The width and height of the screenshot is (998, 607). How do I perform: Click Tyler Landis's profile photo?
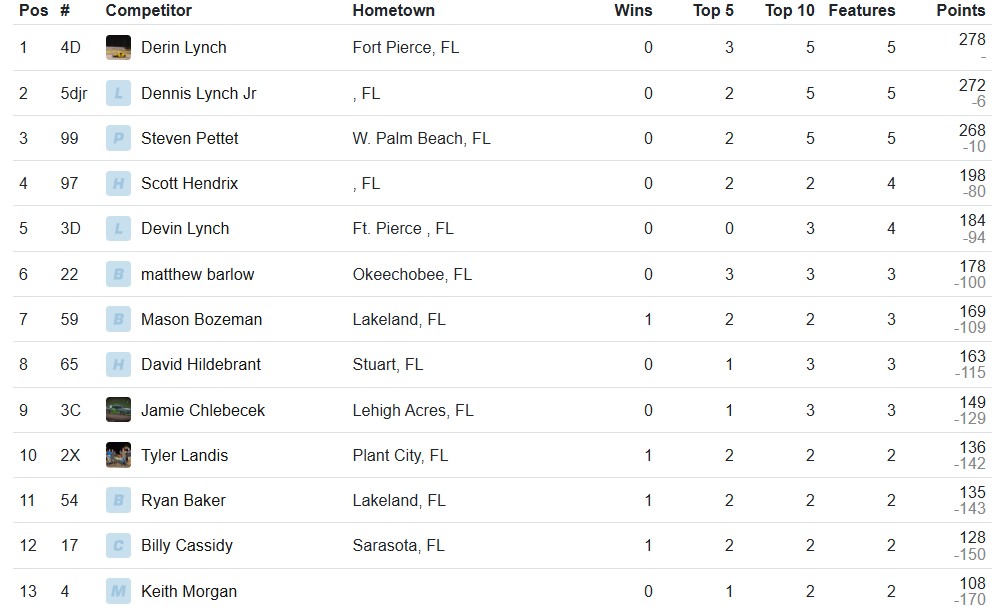click(118, 455)
